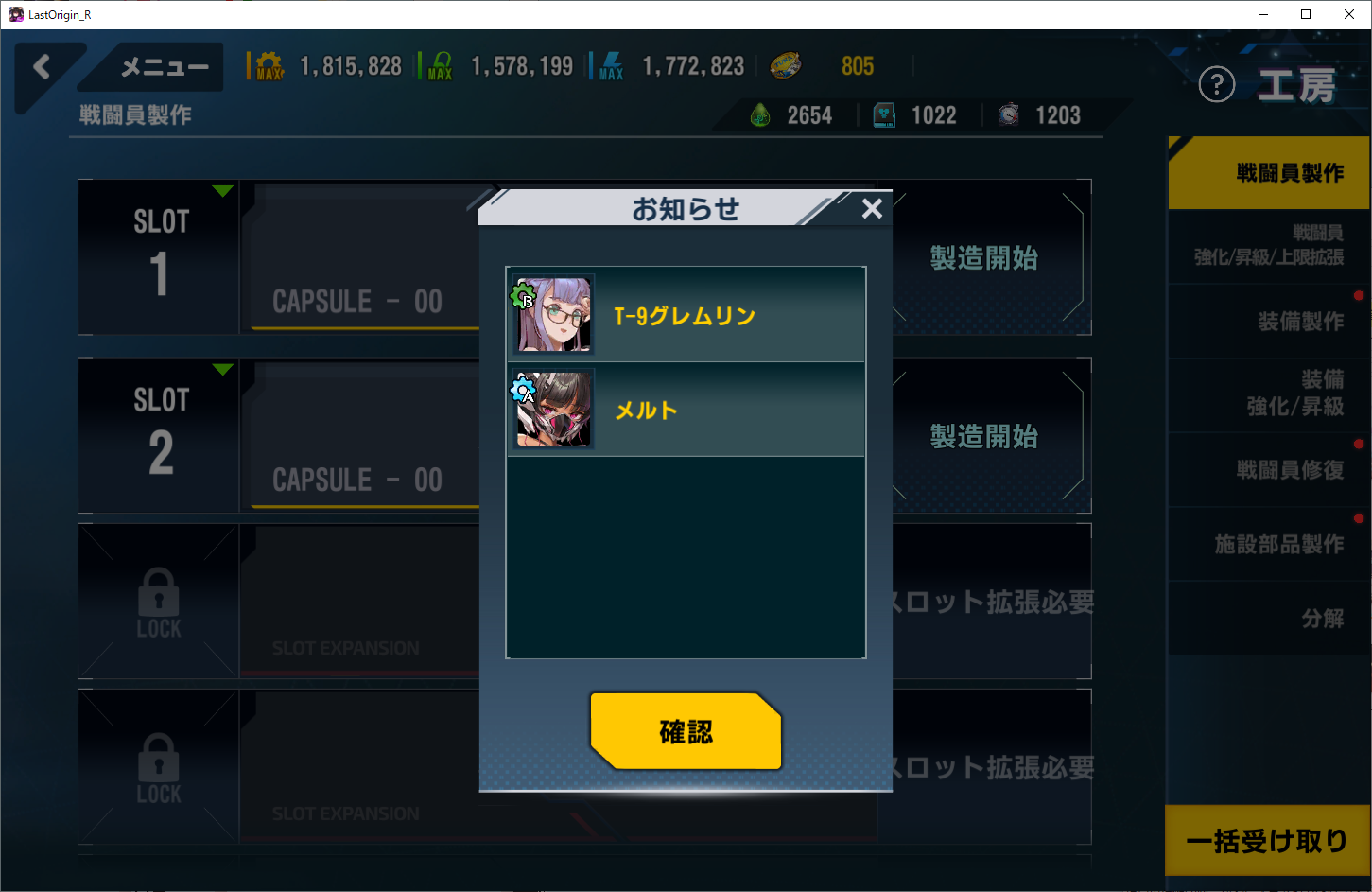Click the back arrow icon
The width and height of the screenshot is (1372, 892).
point(42,66)
